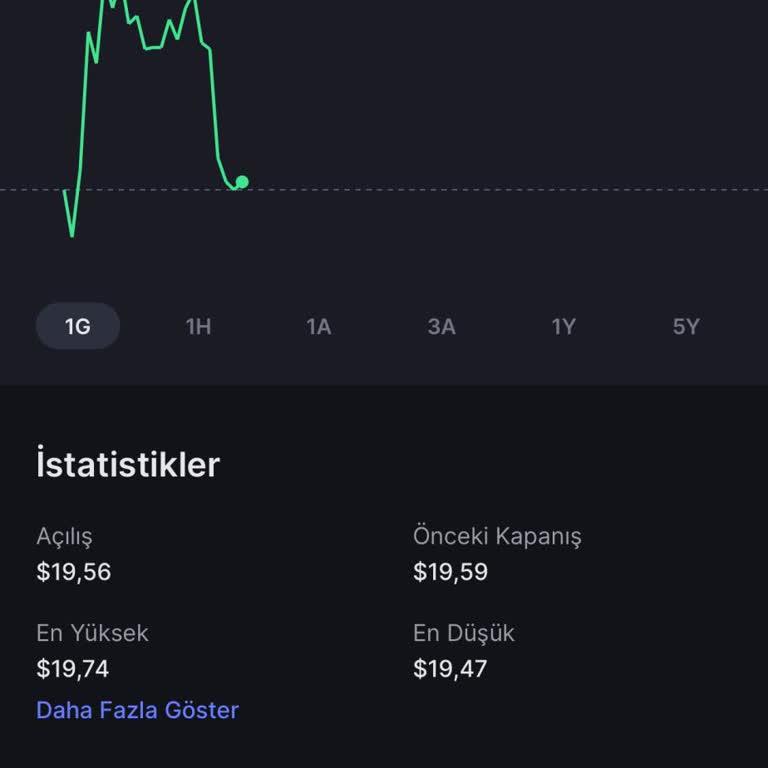768x768 pixels.
Task: Select the Önceki Kapanış label
Action: [497, 536]
